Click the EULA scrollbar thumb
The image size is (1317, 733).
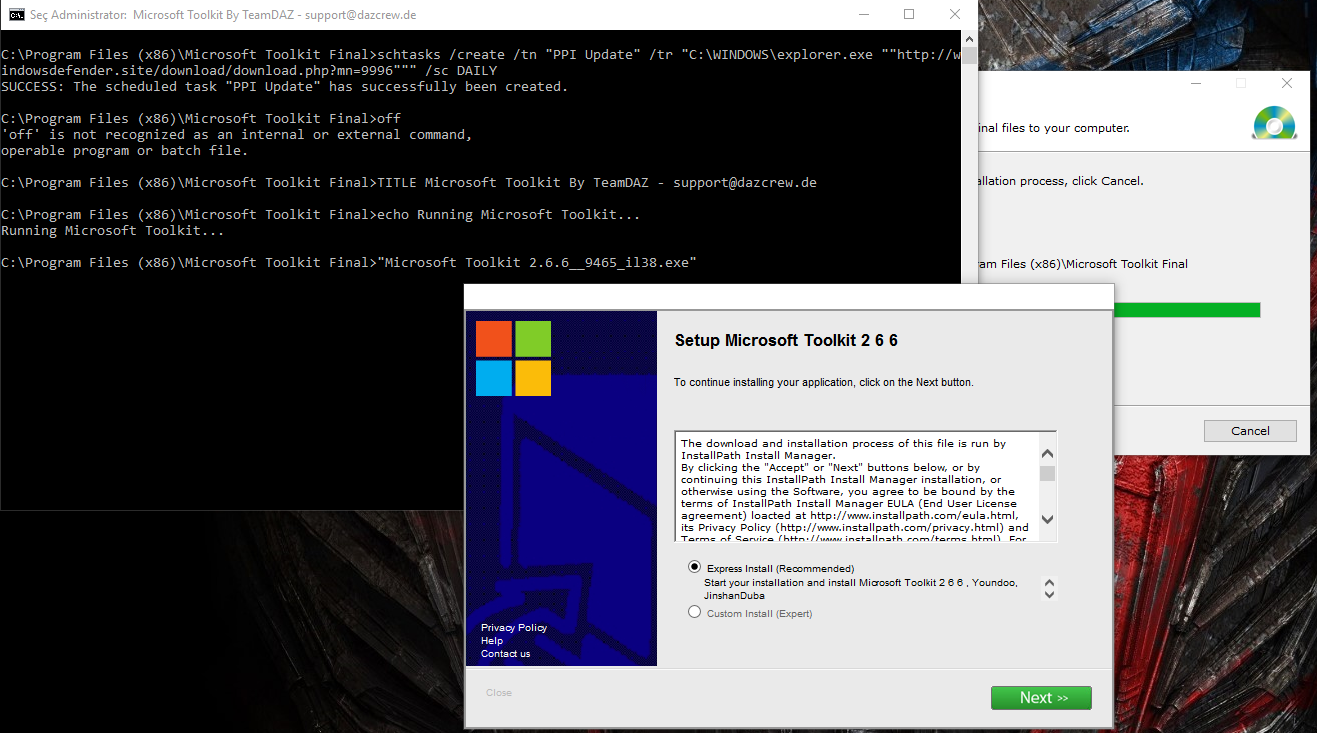pos(1047,473)
